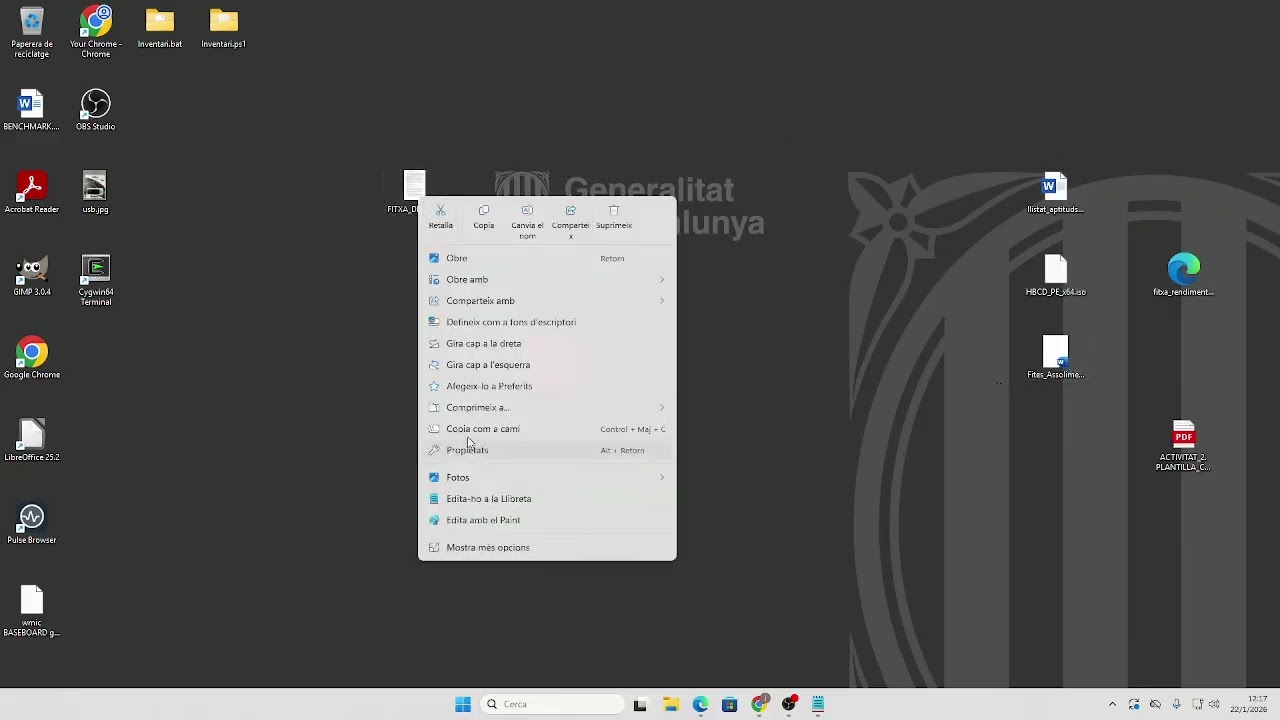
Task: Expand the Comprimeix a... submenu arrow
Action: coord(661,408)
